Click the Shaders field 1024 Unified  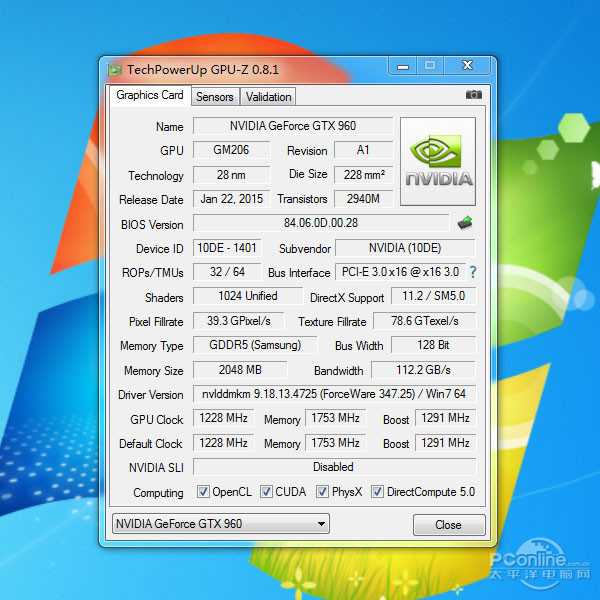tap(248, 296)
